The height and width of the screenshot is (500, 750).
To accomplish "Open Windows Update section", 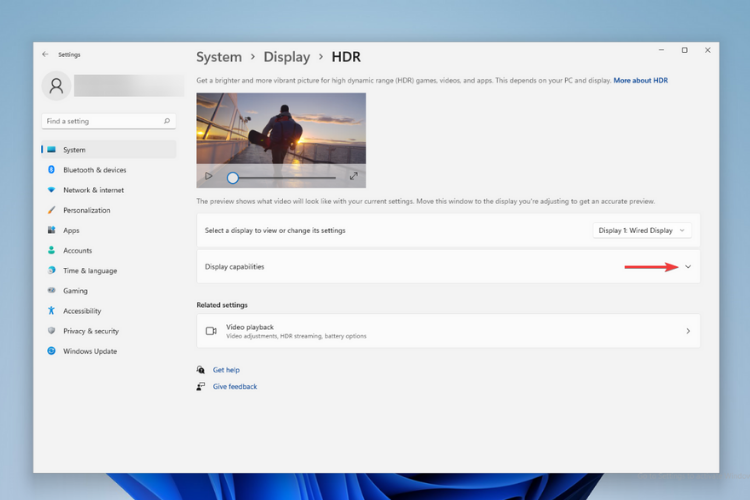I will pyautogui.click(x=89, y=351).
